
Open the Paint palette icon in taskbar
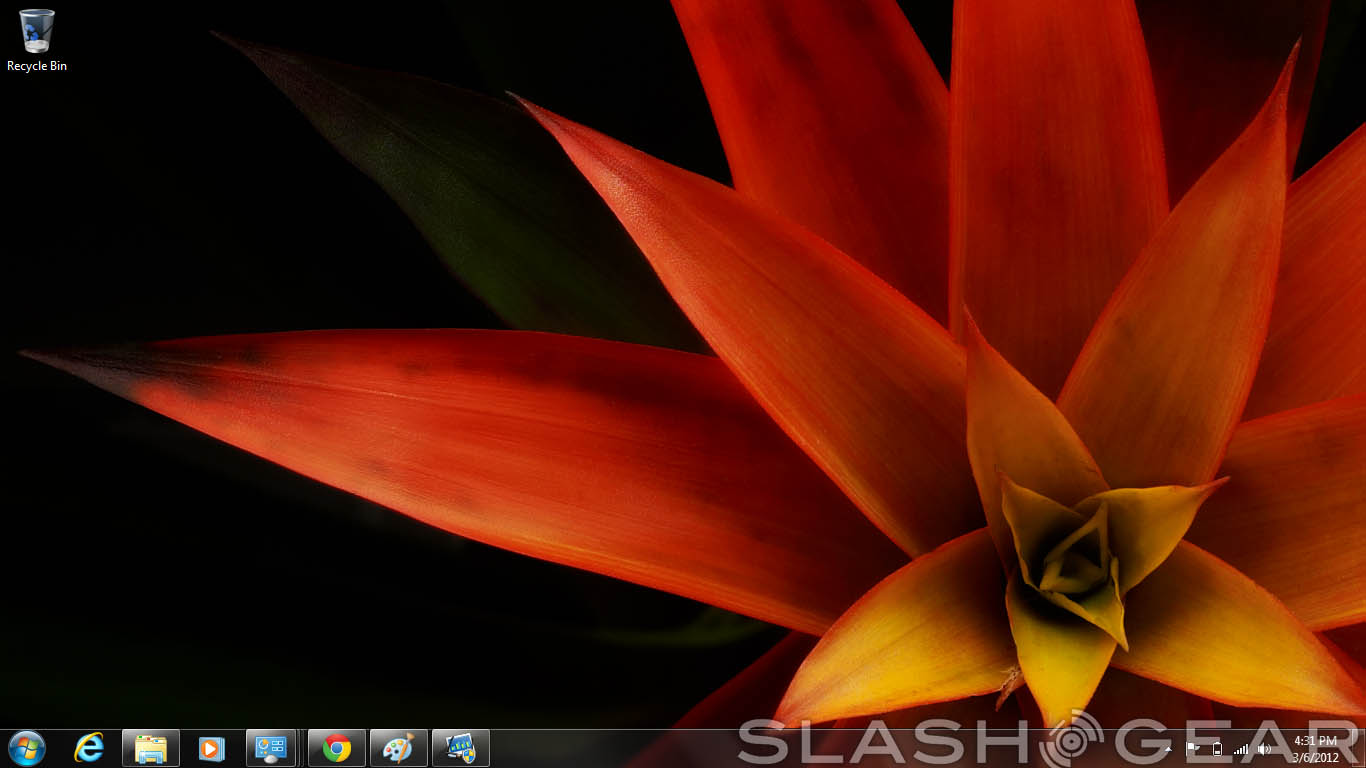point(399,748)
